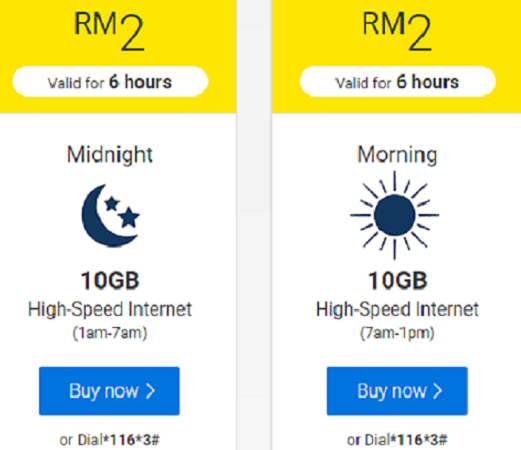
Task: Click the Morning plan chevron arrow
Action: tap(438, 391)
